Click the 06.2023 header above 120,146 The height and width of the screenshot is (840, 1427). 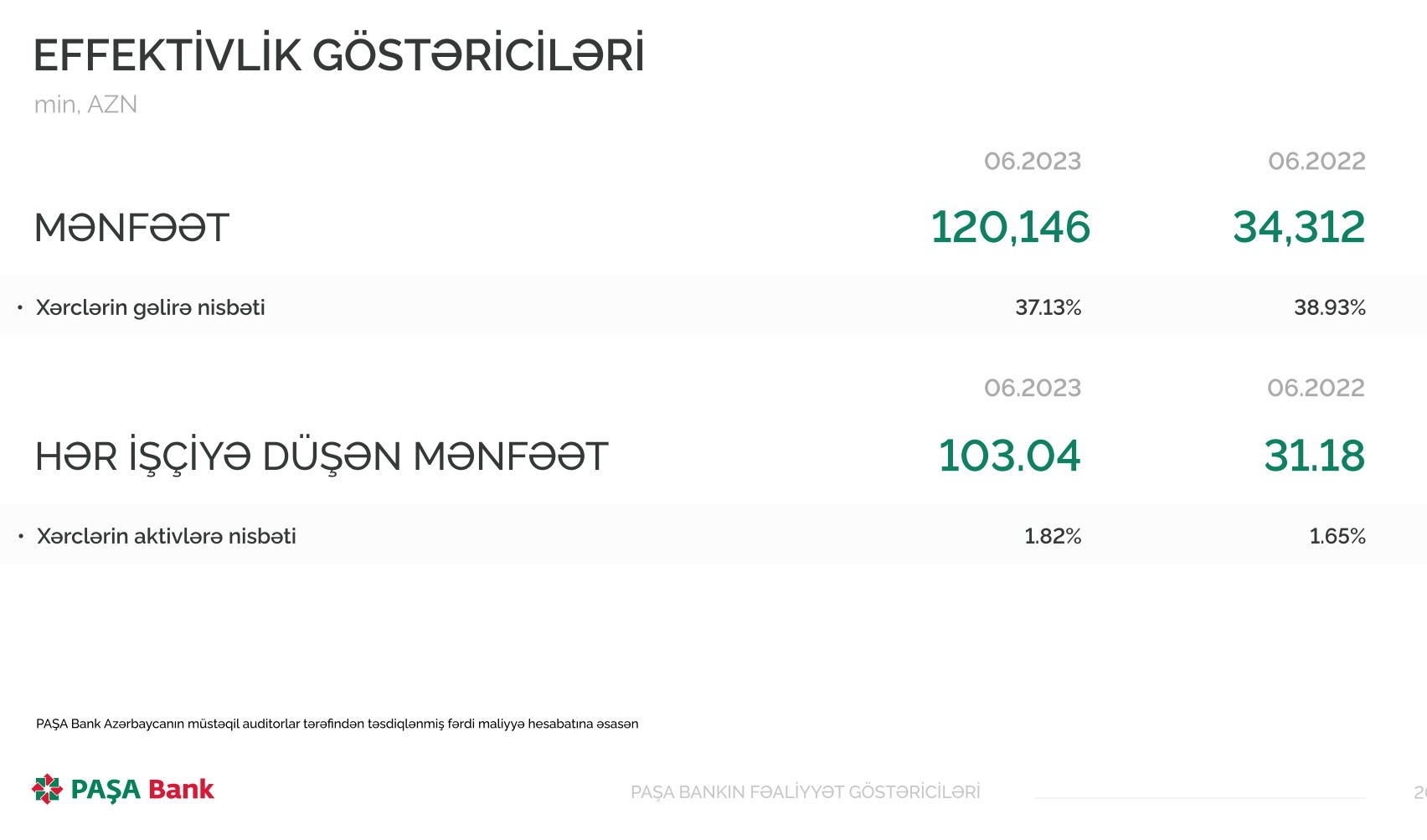(1032, 161)
